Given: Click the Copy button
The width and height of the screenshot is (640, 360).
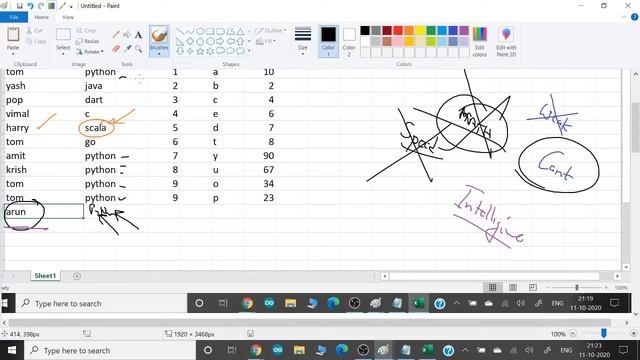Looking at the screenshot, I should pyautogui.click(x=36, y=41).
